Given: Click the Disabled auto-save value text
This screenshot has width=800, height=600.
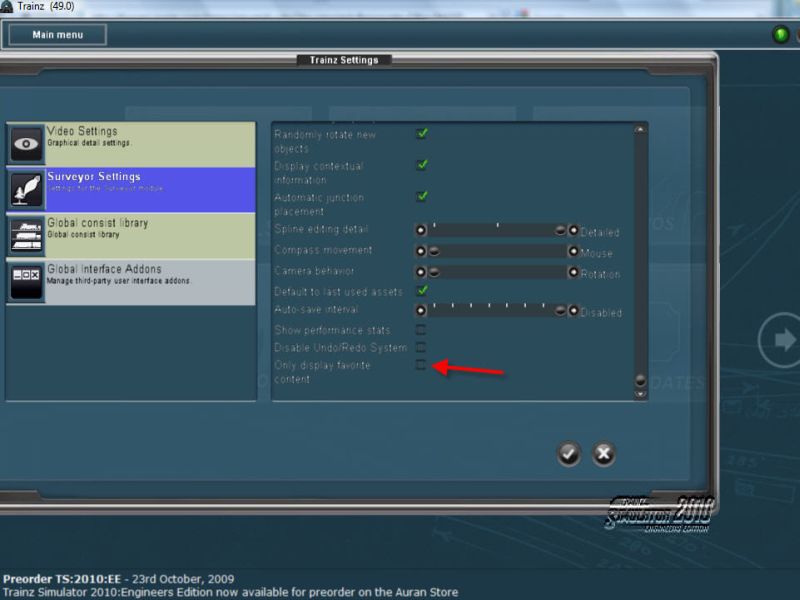Looking at the screenshot, I should tap(601, 313).
